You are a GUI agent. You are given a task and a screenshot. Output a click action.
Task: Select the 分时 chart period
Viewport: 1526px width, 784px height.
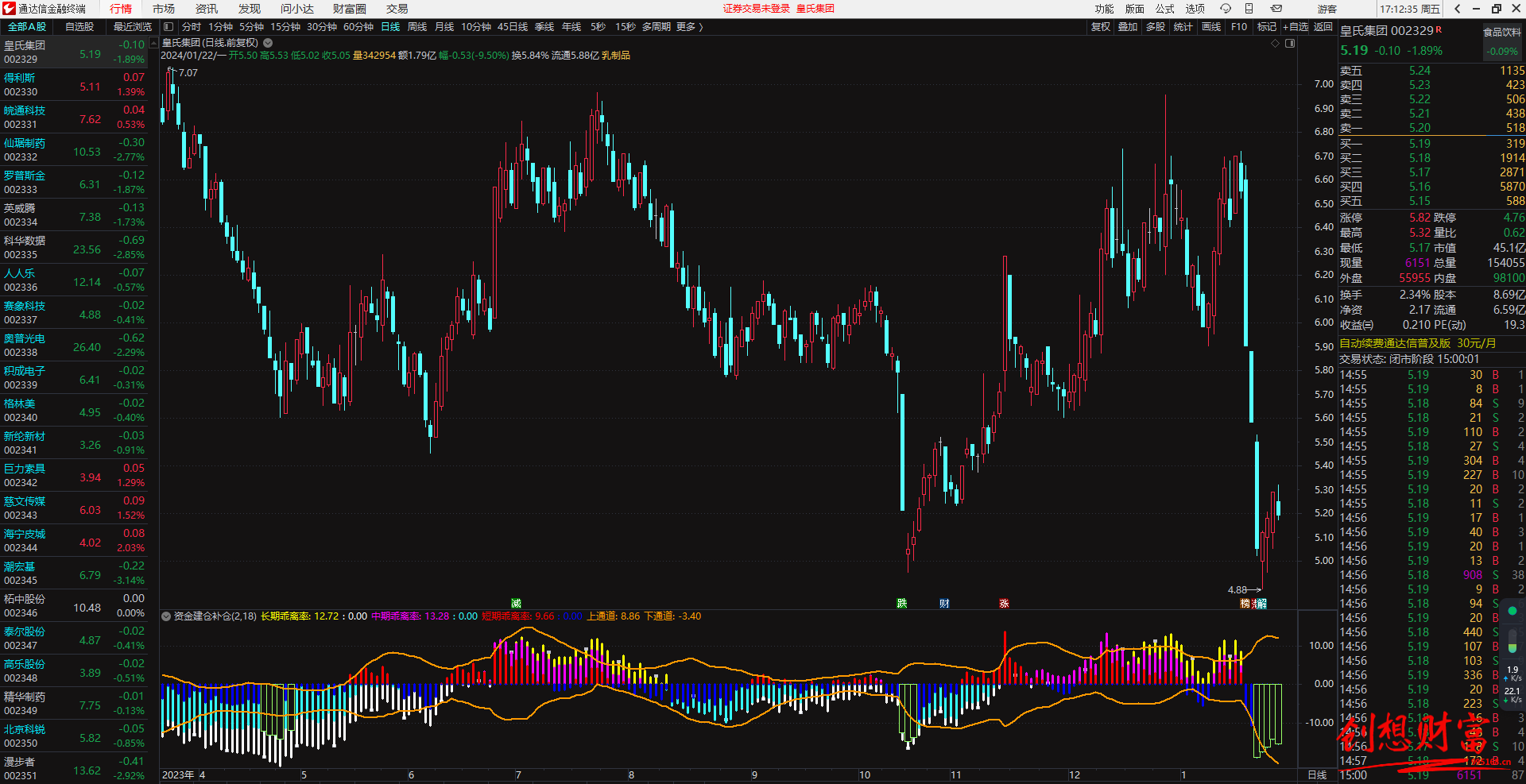[192, 27]
